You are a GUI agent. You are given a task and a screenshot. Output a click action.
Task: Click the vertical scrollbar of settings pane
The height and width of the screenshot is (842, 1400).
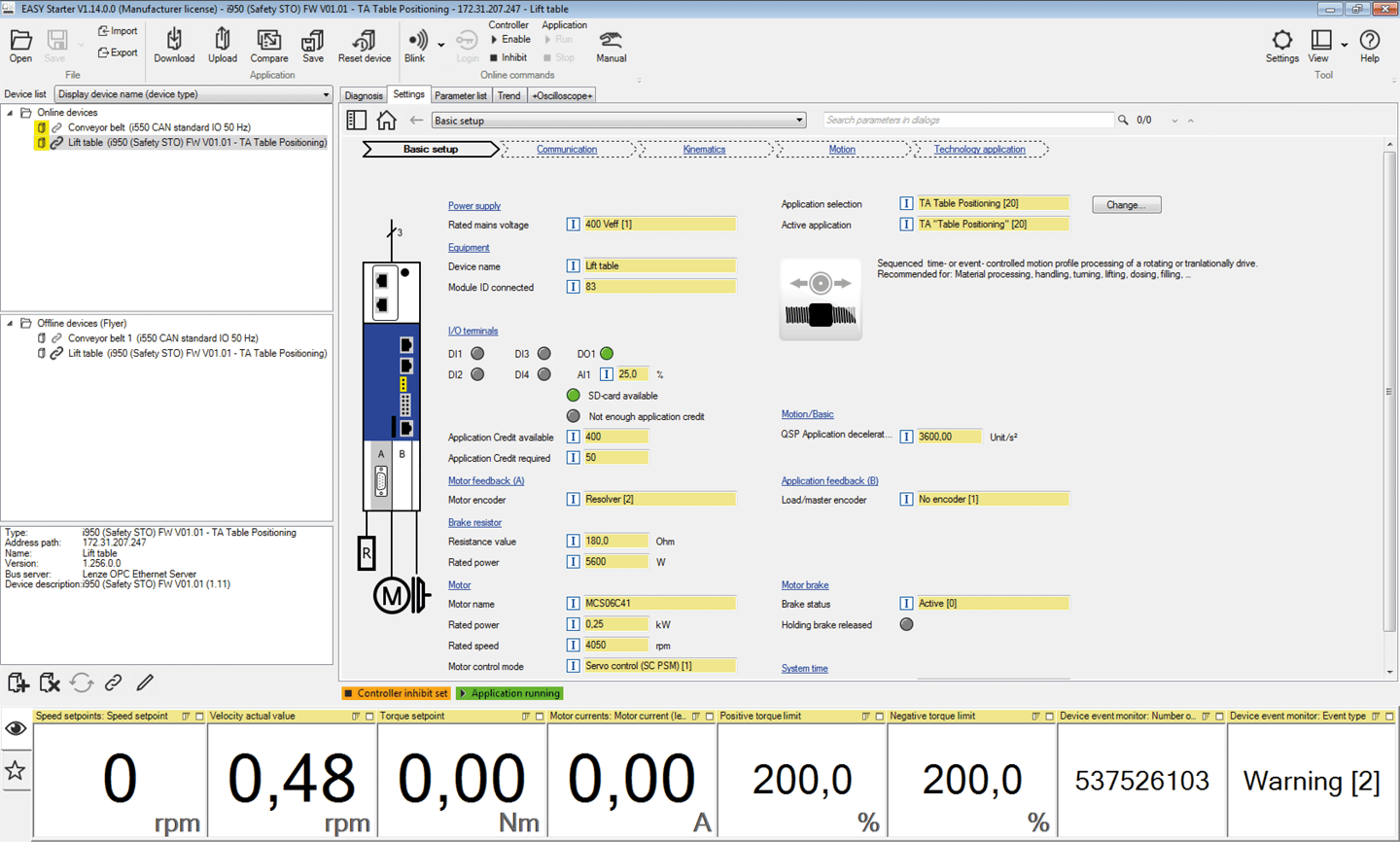click(1389, 391)
